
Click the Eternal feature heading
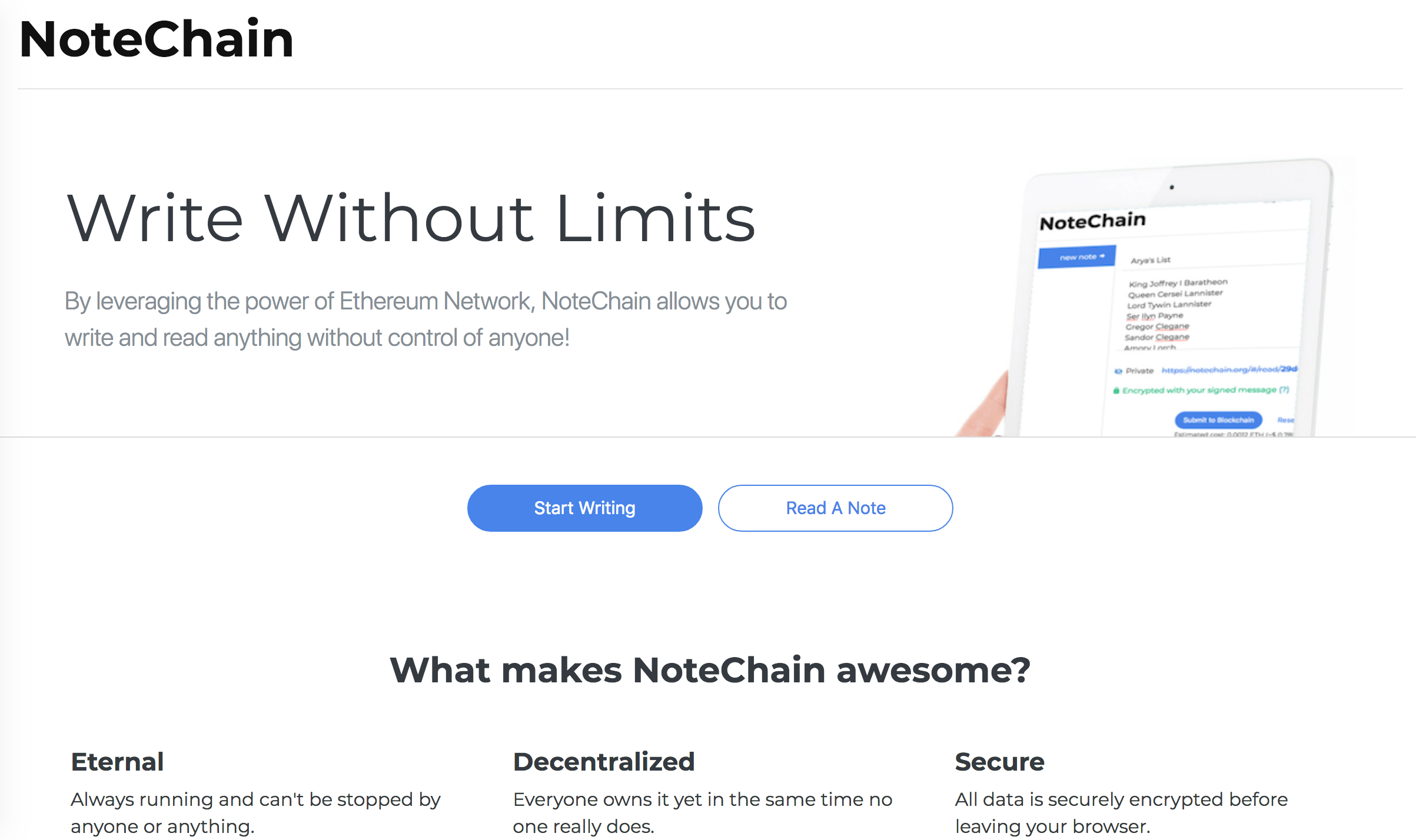tap(117, 762)
